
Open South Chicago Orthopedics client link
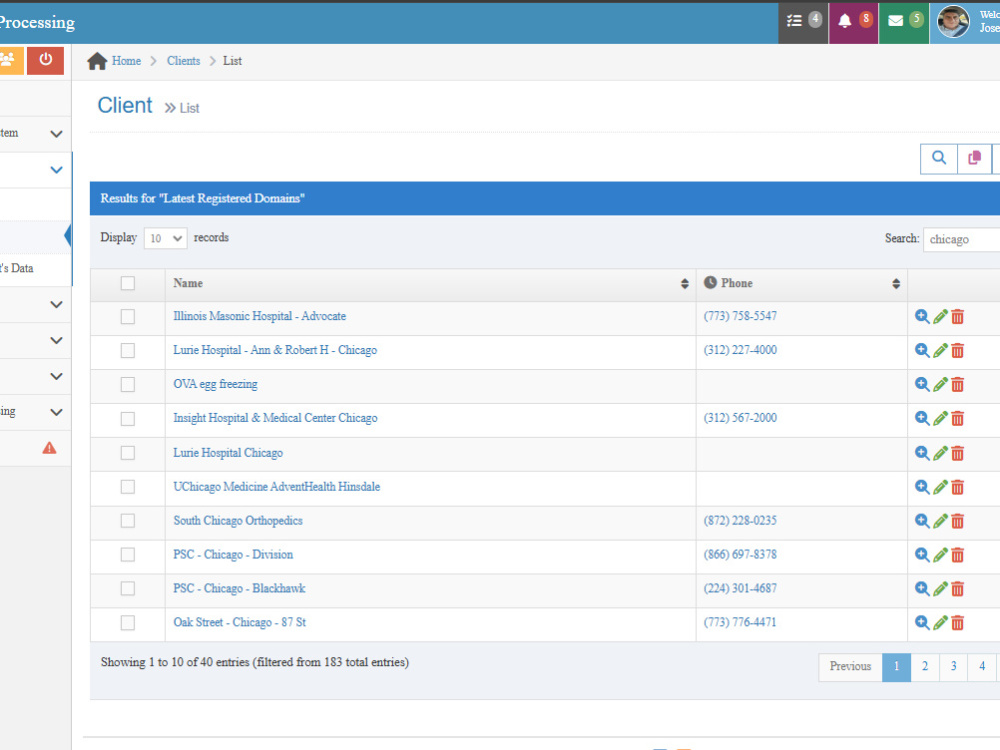238,520
